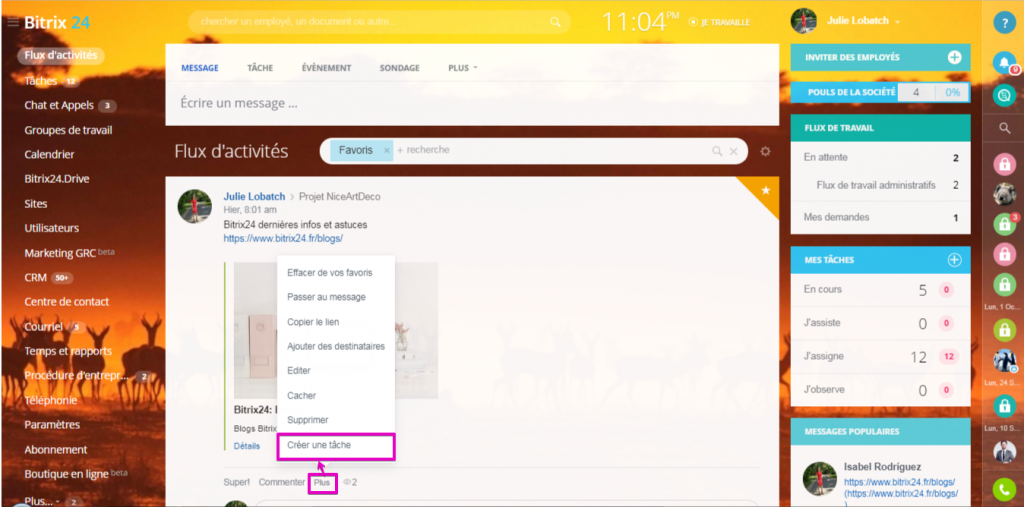This screenshot has height=507, width=1024.
Task: Open Groupes de travail in left menu
Action: (x=68, y=130)
